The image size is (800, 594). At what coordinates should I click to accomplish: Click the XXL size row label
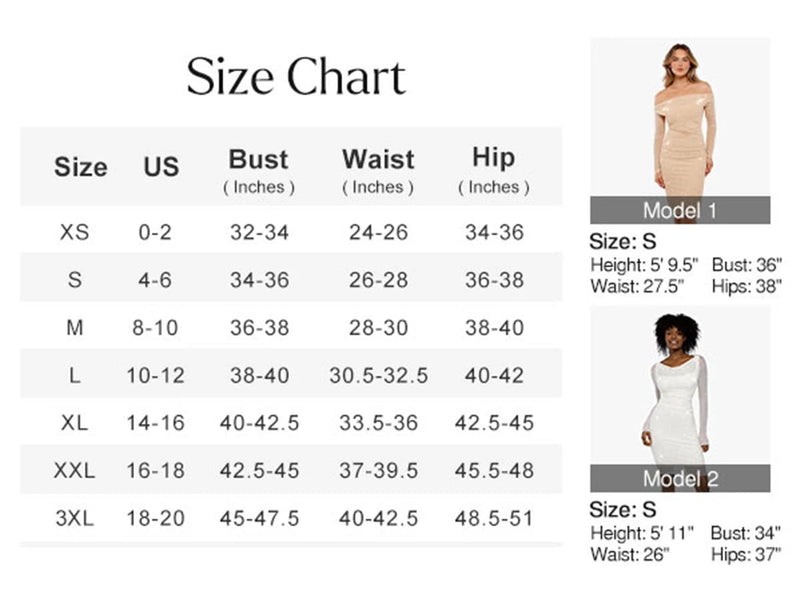point(75,470)
